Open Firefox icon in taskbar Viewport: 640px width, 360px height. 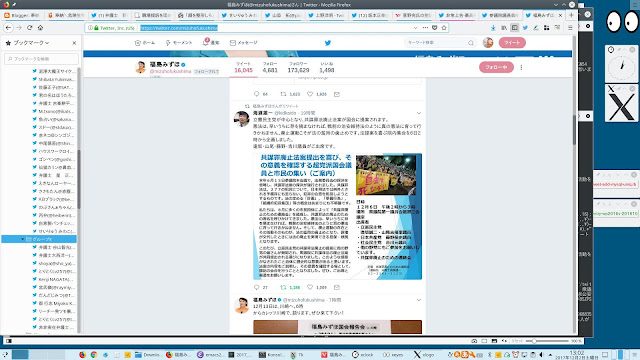coord(82,355)
